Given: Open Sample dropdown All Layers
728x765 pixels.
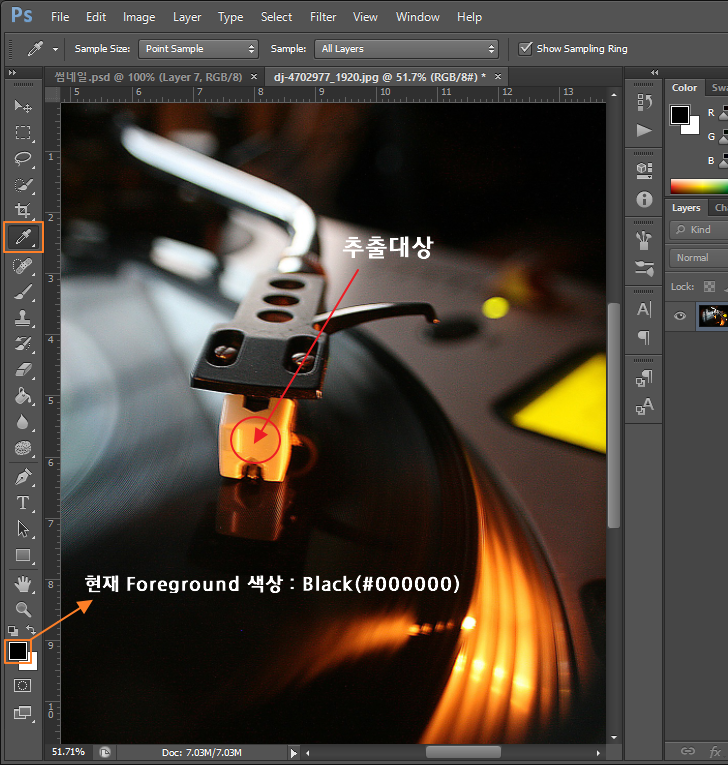Looking at the screenshot, I should [406, 49].
